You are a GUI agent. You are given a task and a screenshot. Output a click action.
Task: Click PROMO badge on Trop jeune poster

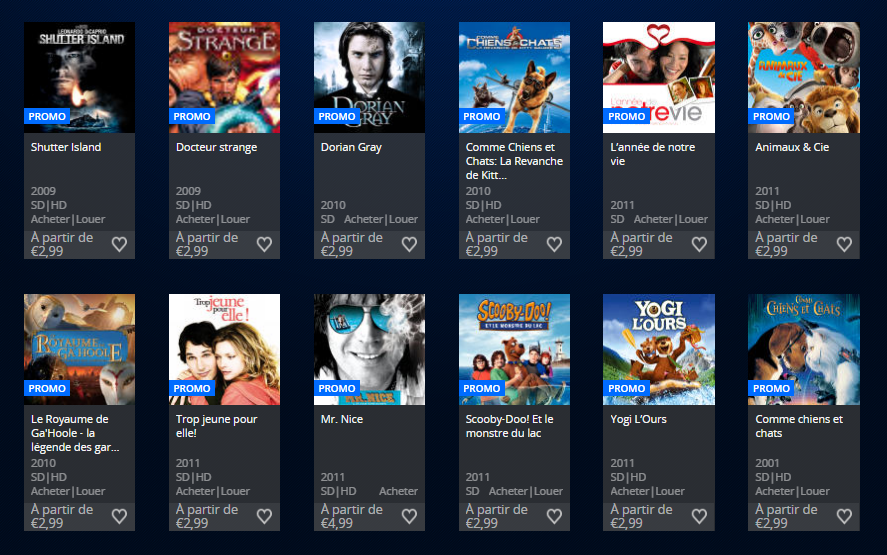(x=192, y=389)
